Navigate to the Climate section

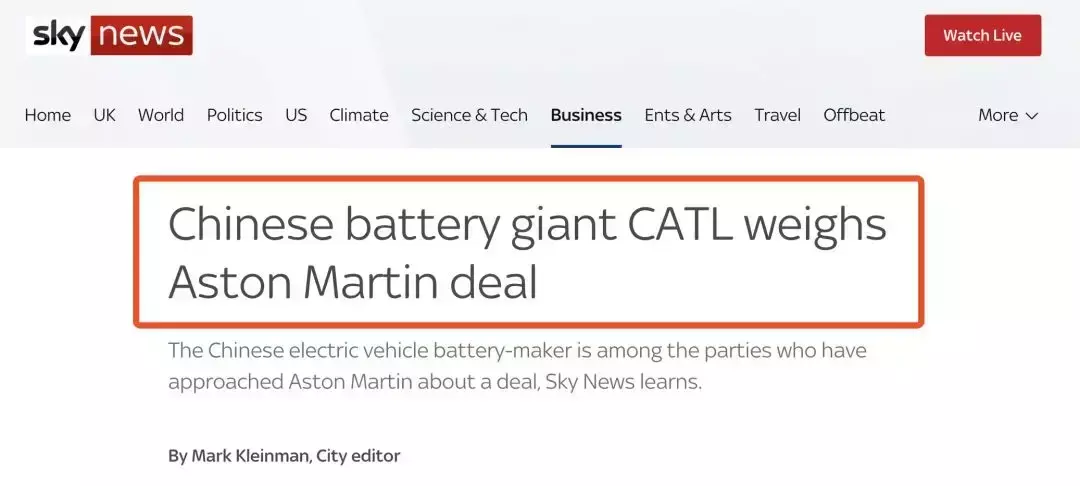point(359,115)
